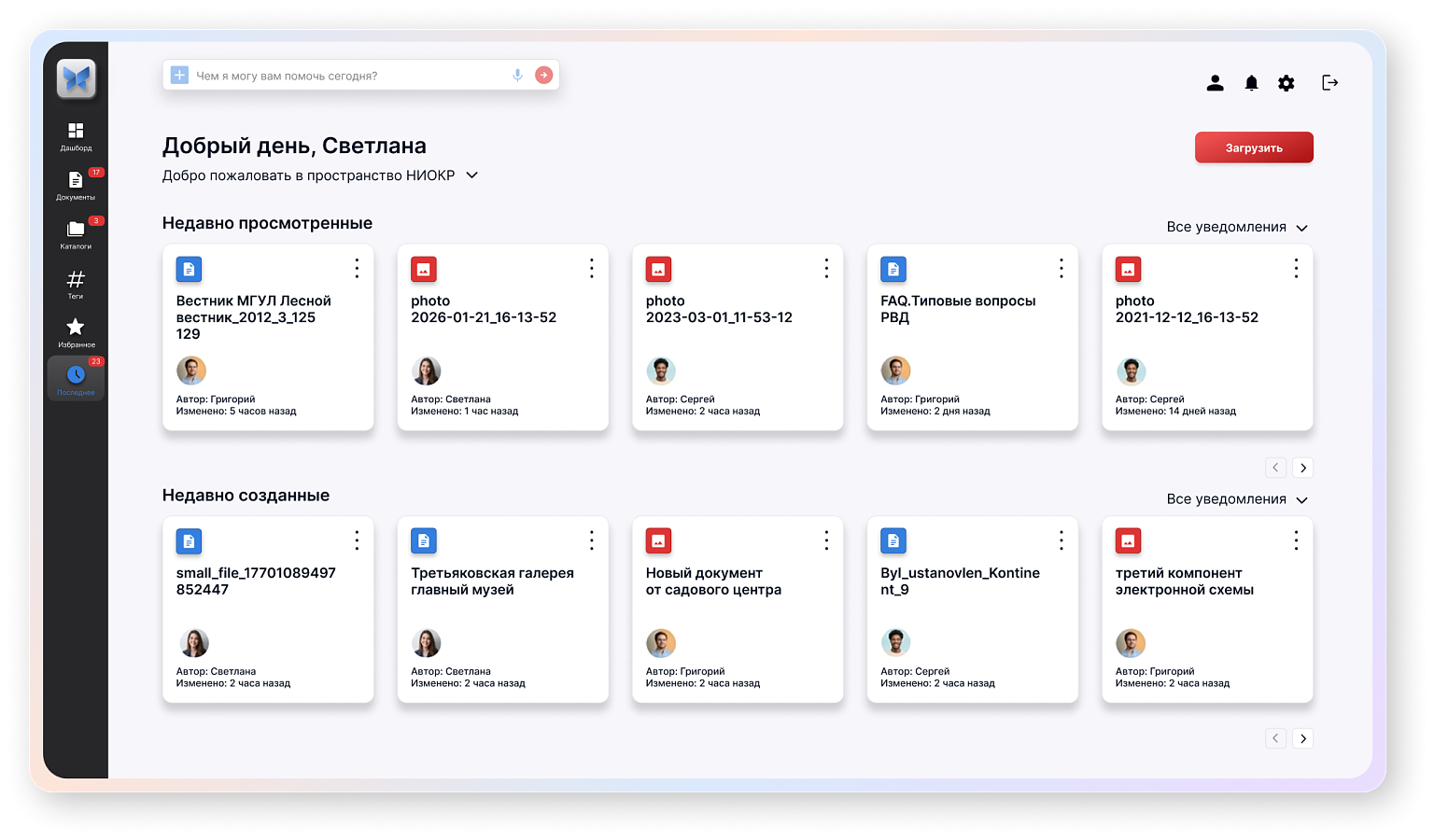The height and width of the screenshot is (840, 1434).
Task: Go to next page of Недавно созданные
Action: 1303,738
